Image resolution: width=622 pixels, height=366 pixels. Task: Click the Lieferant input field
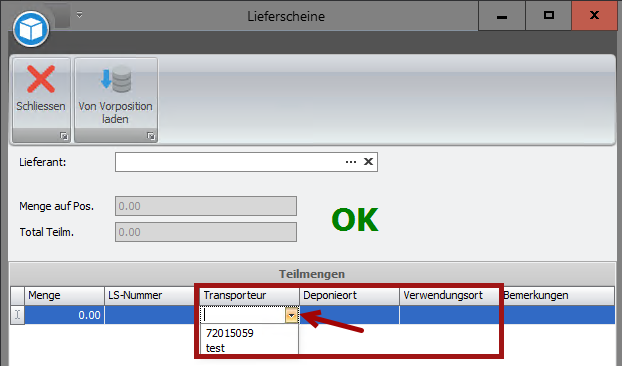click(229, 162)
